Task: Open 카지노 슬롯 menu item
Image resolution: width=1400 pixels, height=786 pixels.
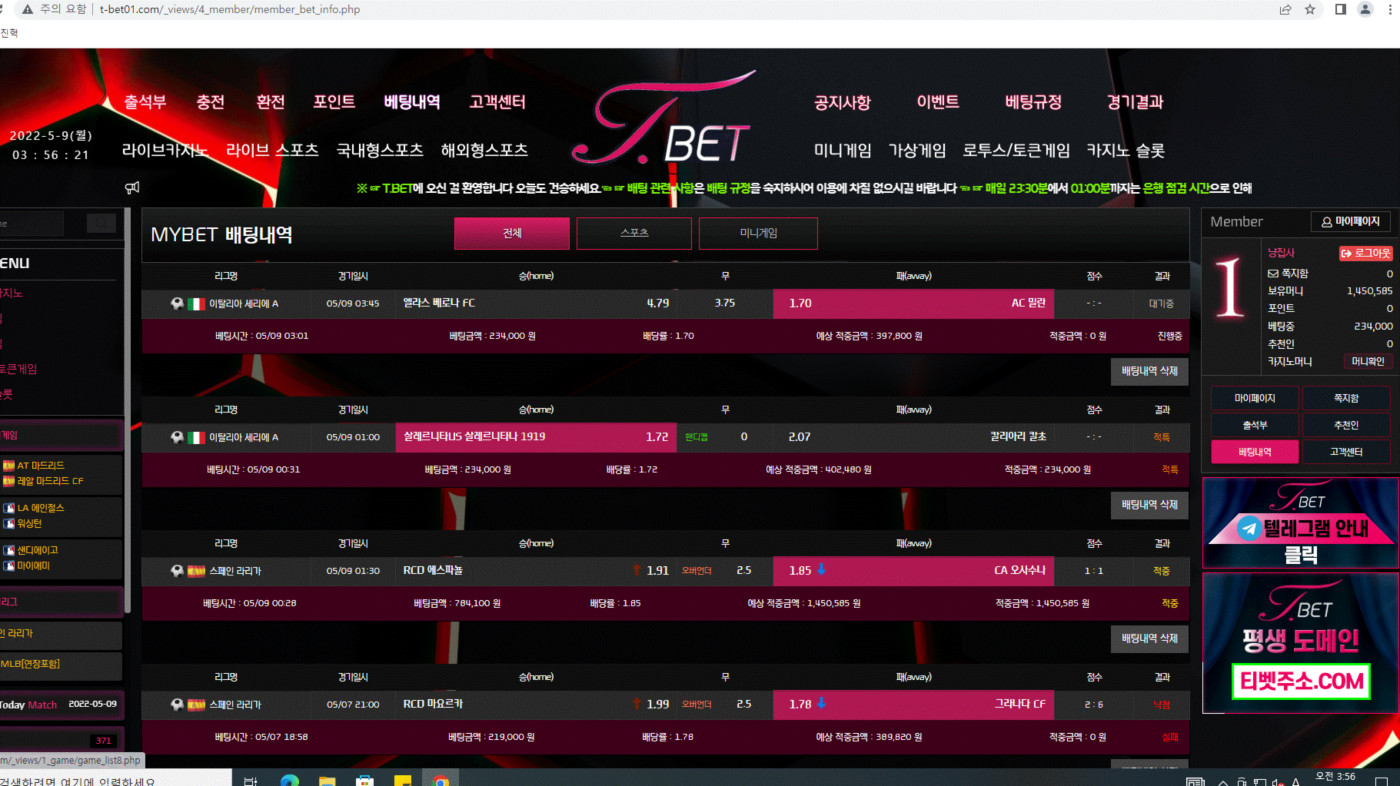Action: coord(1126,150)
